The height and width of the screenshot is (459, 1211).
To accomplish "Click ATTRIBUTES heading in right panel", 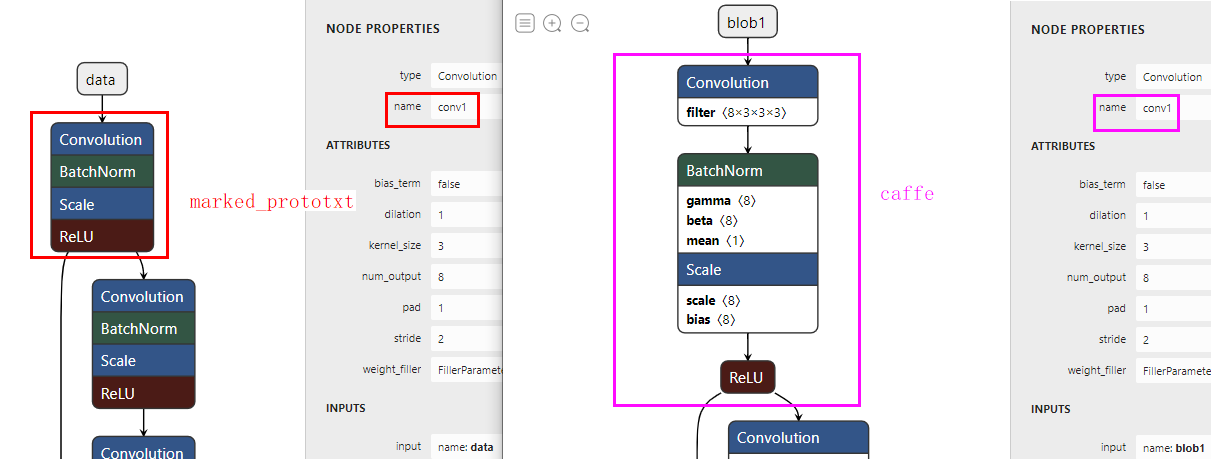I will [1063, 146].
